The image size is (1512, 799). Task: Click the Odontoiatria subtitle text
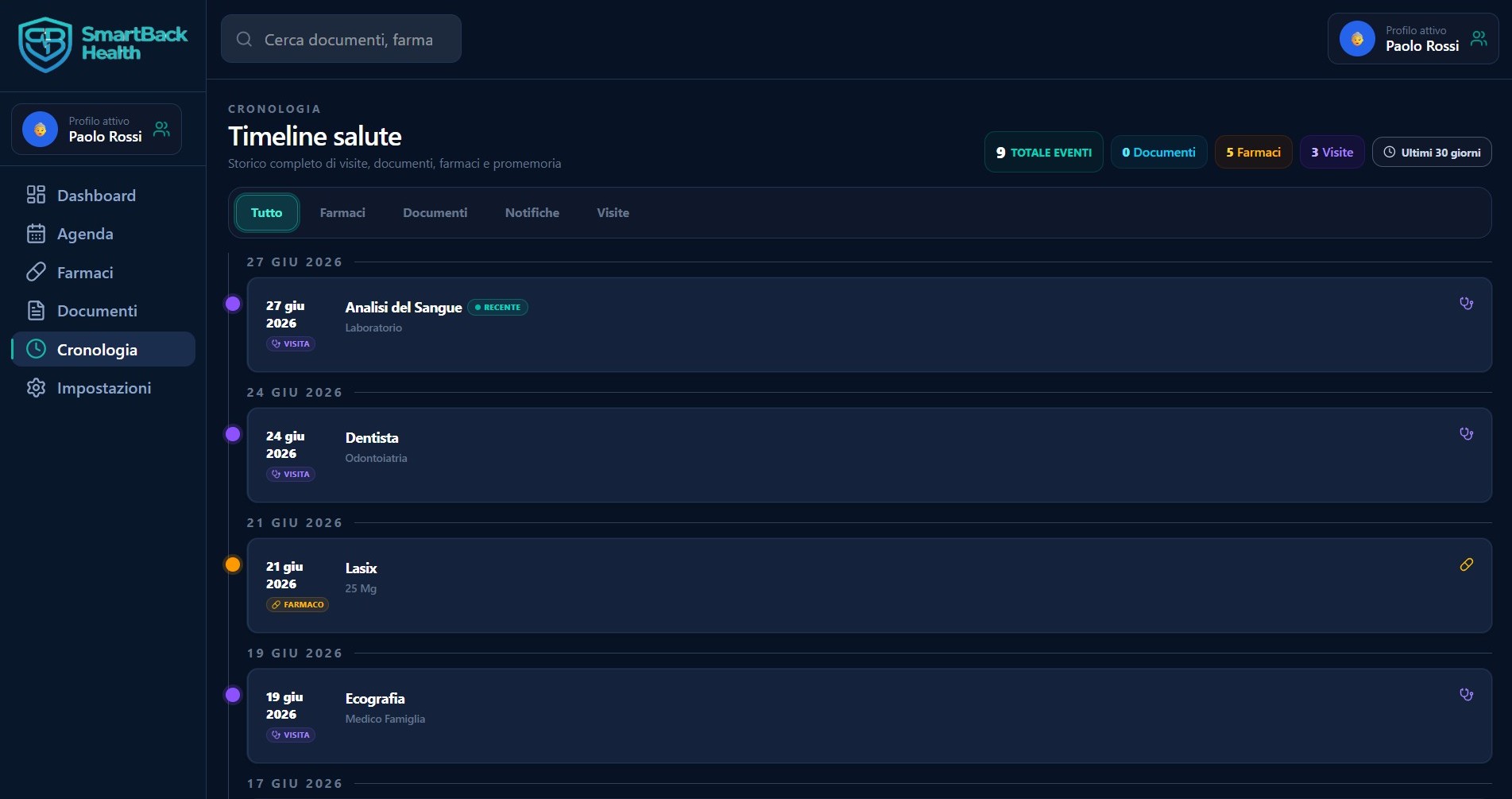376,458
